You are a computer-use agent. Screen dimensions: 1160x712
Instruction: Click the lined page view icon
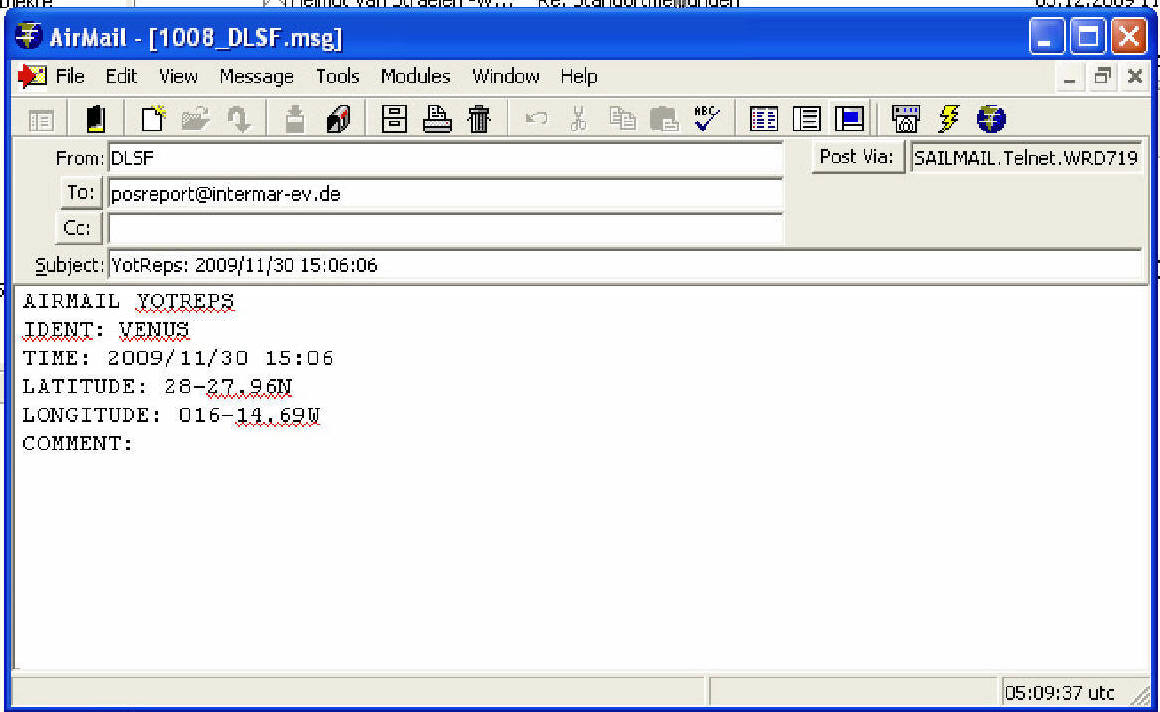[x=806, y=118]
